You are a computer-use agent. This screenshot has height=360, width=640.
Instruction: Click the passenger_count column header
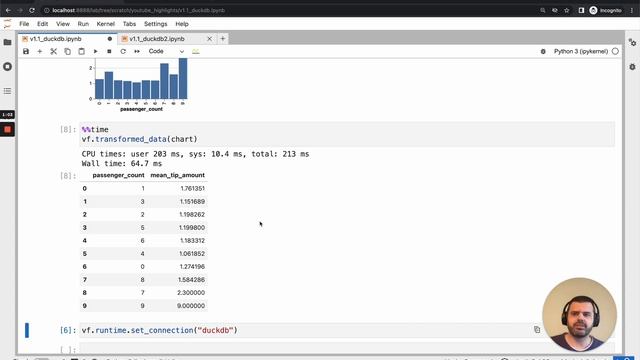[x=118, y=175]
